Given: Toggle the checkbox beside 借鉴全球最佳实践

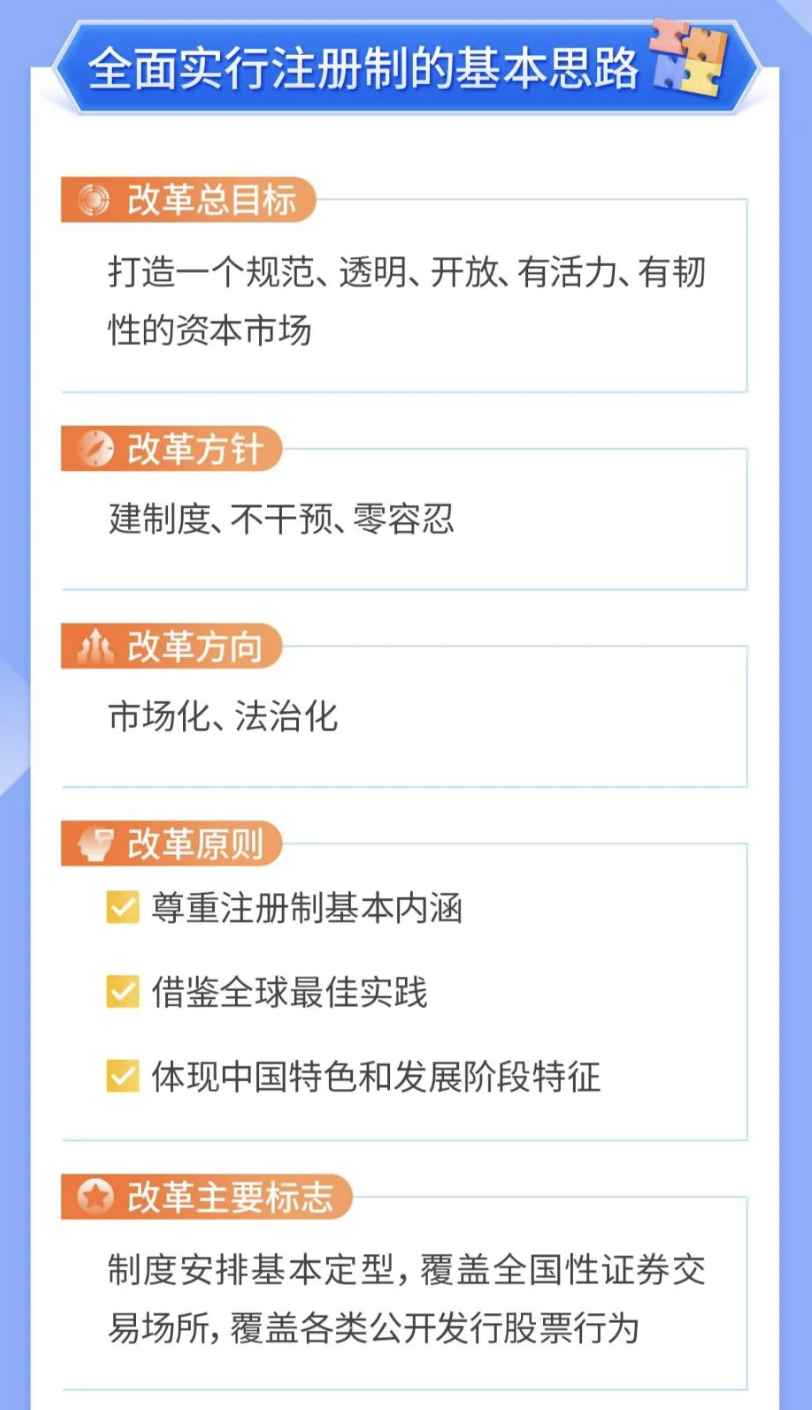Looking at the screenshot, I should (x=122, y=993).
